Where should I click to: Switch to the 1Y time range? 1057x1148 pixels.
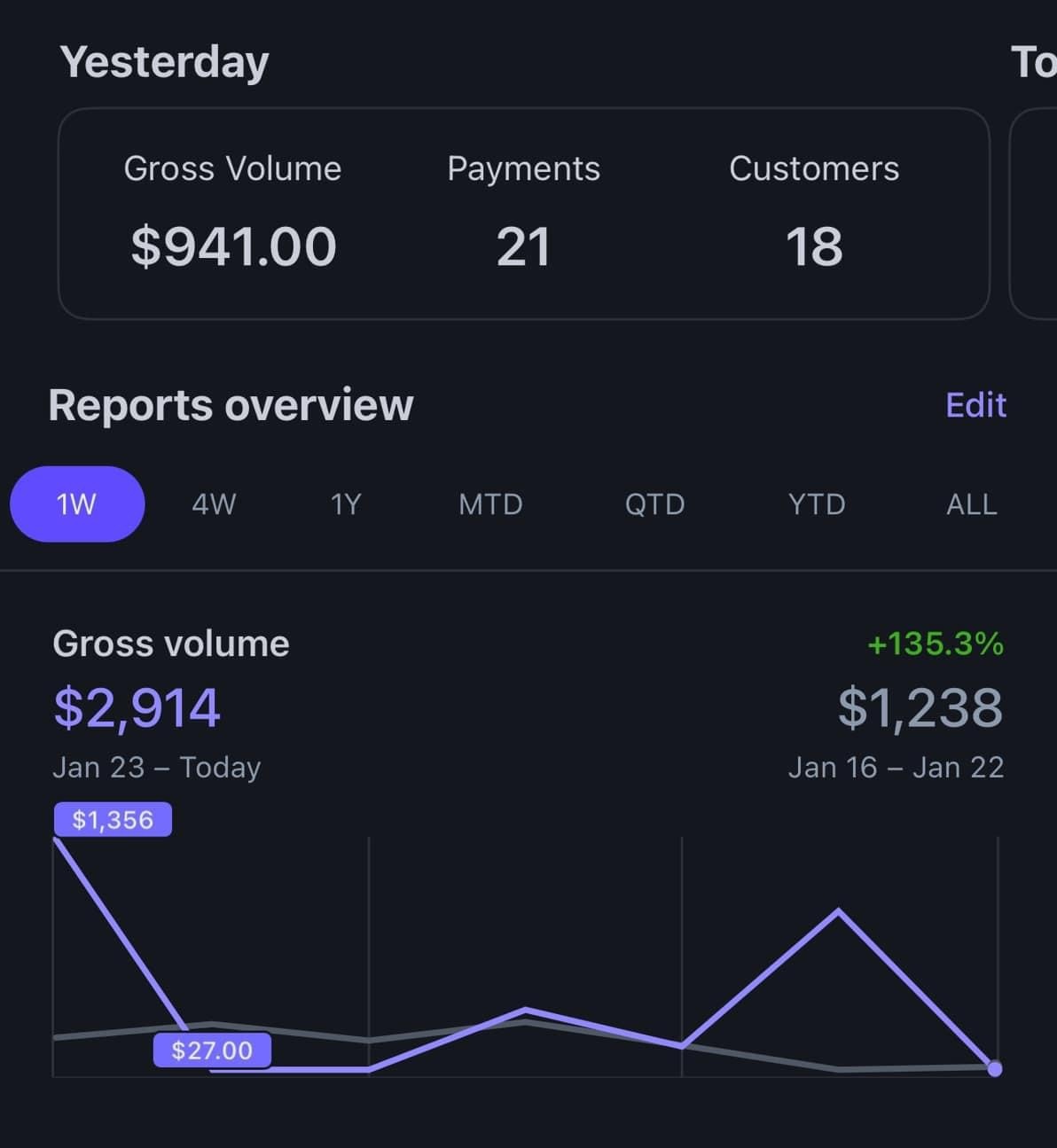point(346,504)
